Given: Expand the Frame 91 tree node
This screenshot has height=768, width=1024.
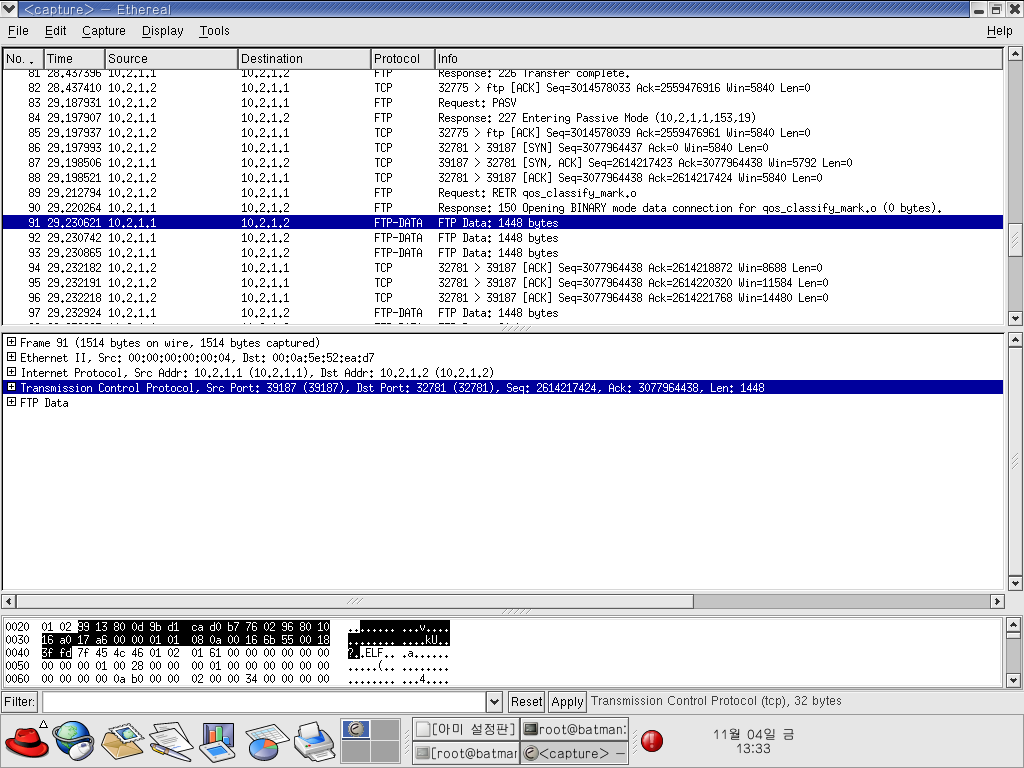Looking at the screenshot, I should (11, 342).
